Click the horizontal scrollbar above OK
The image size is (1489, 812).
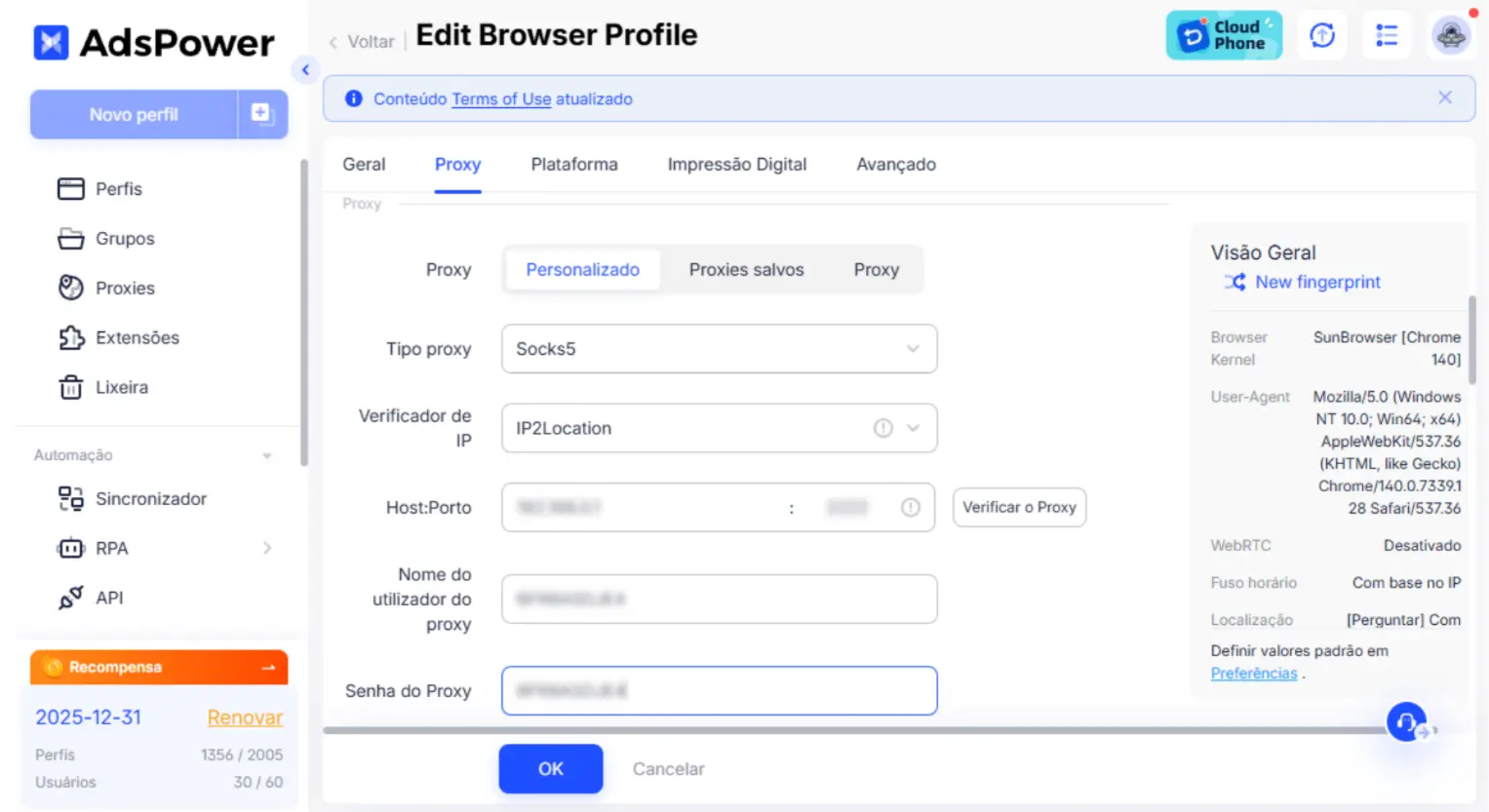pos(848,730)
